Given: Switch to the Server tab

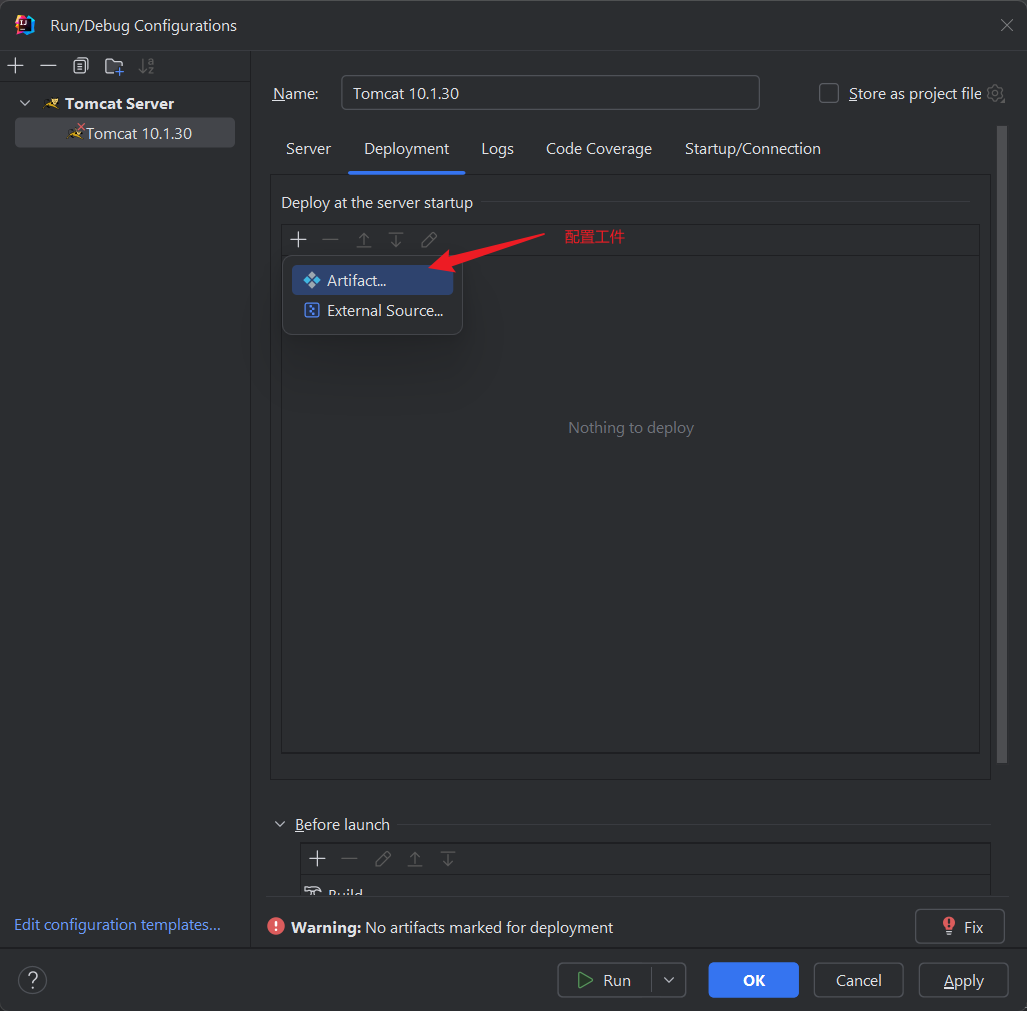Looking at the screenshot, I should [x=308, y=149].
